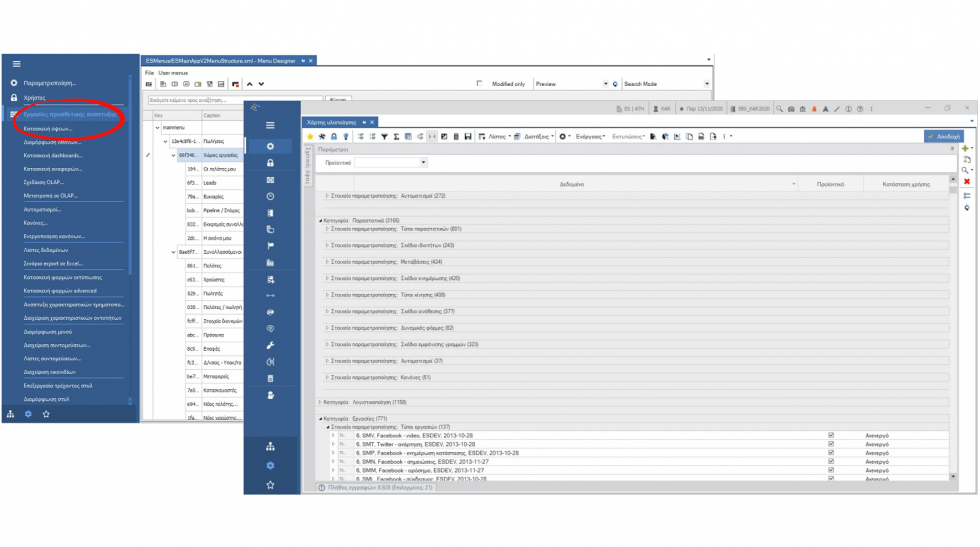The width and height of the screenshot is (980, 547).
Task: Select Leads row in Menu Designer tree
Action: 209,183
